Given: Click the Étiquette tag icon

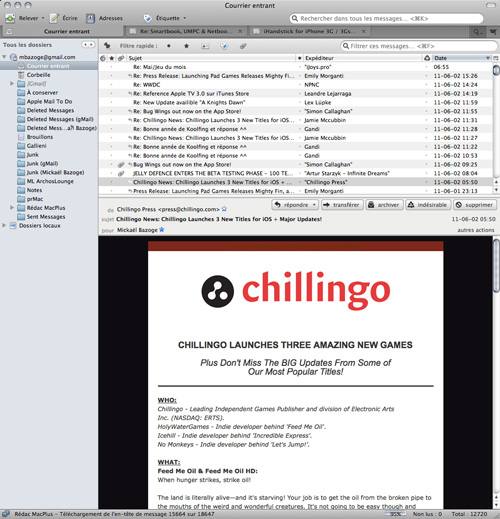Looking at the screenshot, I should click(x=147, y=18).
